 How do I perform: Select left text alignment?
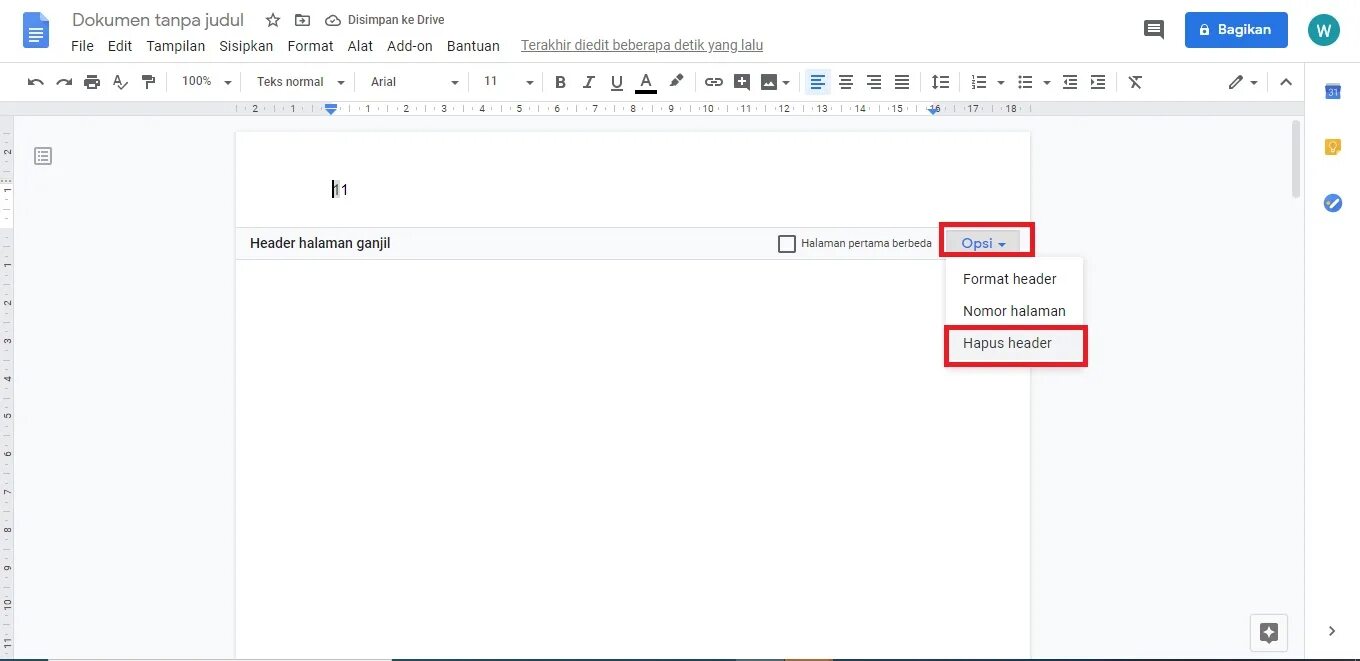coord(818,82)
